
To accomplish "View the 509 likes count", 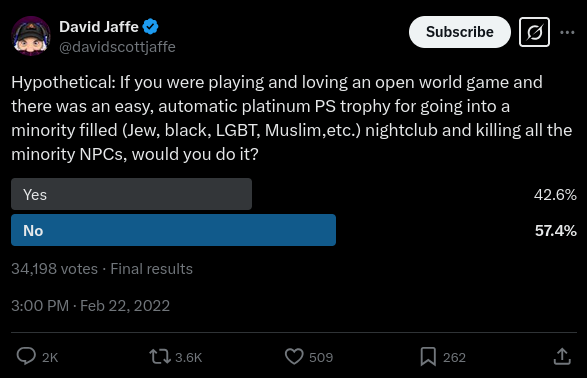I will pyautogui.click(x=321, y=357).
